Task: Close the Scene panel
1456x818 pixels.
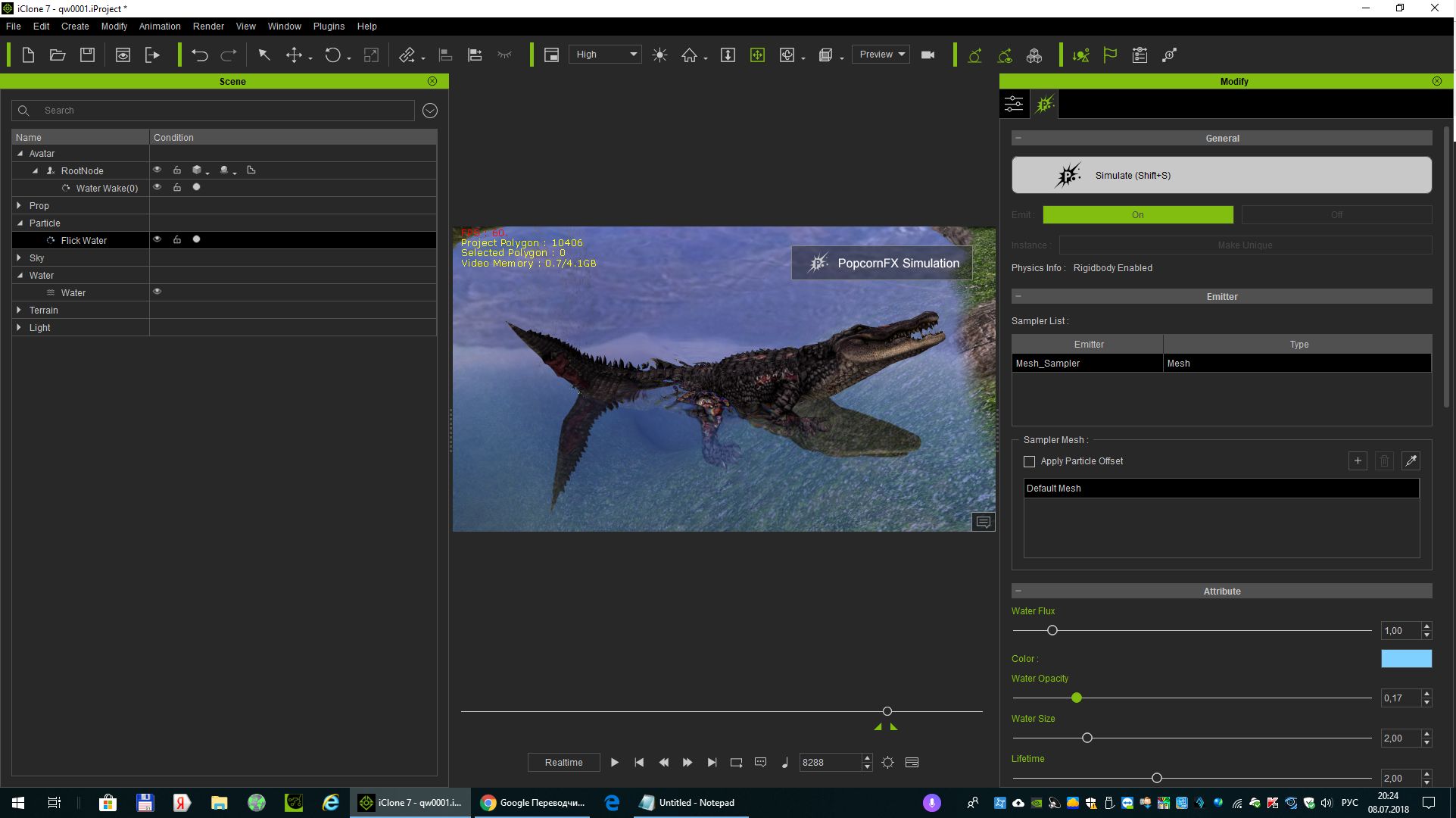Action: (432, 81)
